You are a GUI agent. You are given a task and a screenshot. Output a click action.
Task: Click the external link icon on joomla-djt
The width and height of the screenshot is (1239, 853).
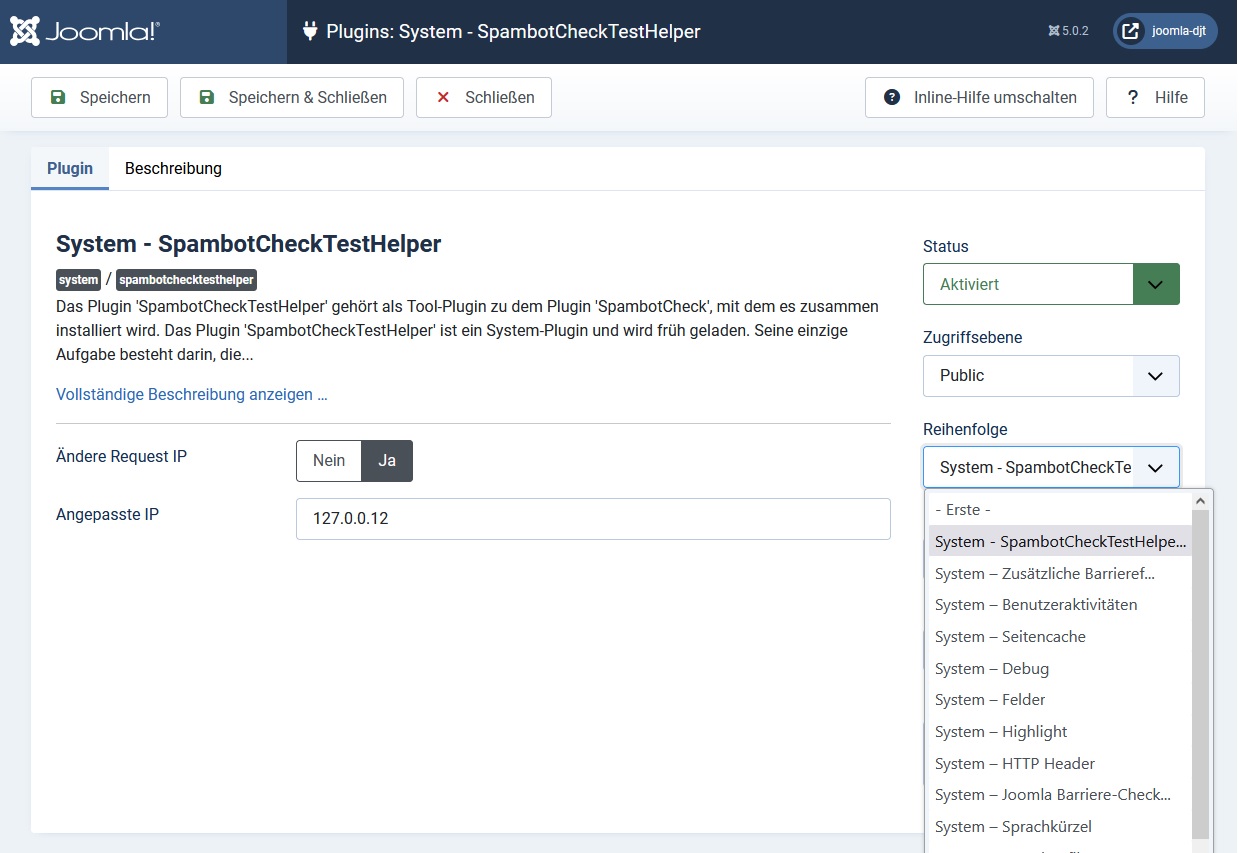click(1131, 31)
